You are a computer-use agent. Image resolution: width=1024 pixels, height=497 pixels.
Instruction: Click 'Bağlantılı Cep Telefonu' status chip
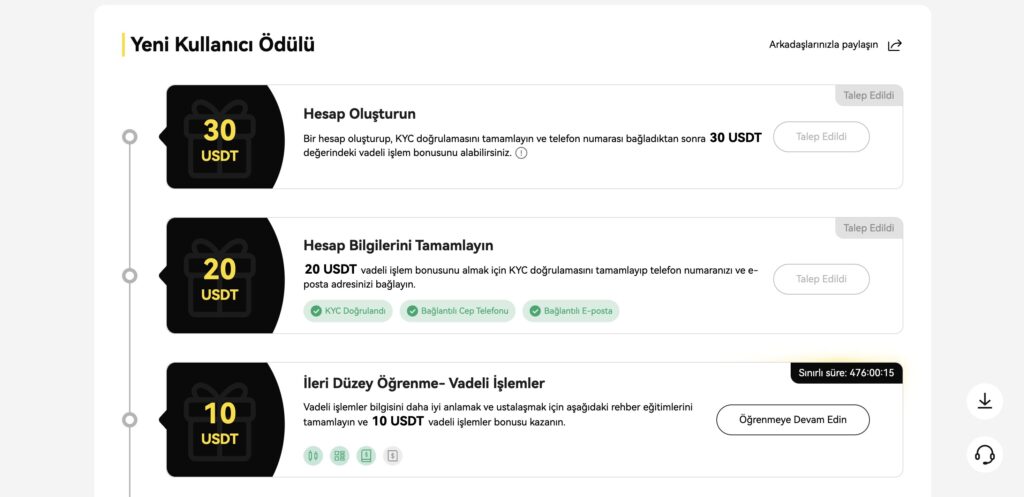tap(458, 312)
